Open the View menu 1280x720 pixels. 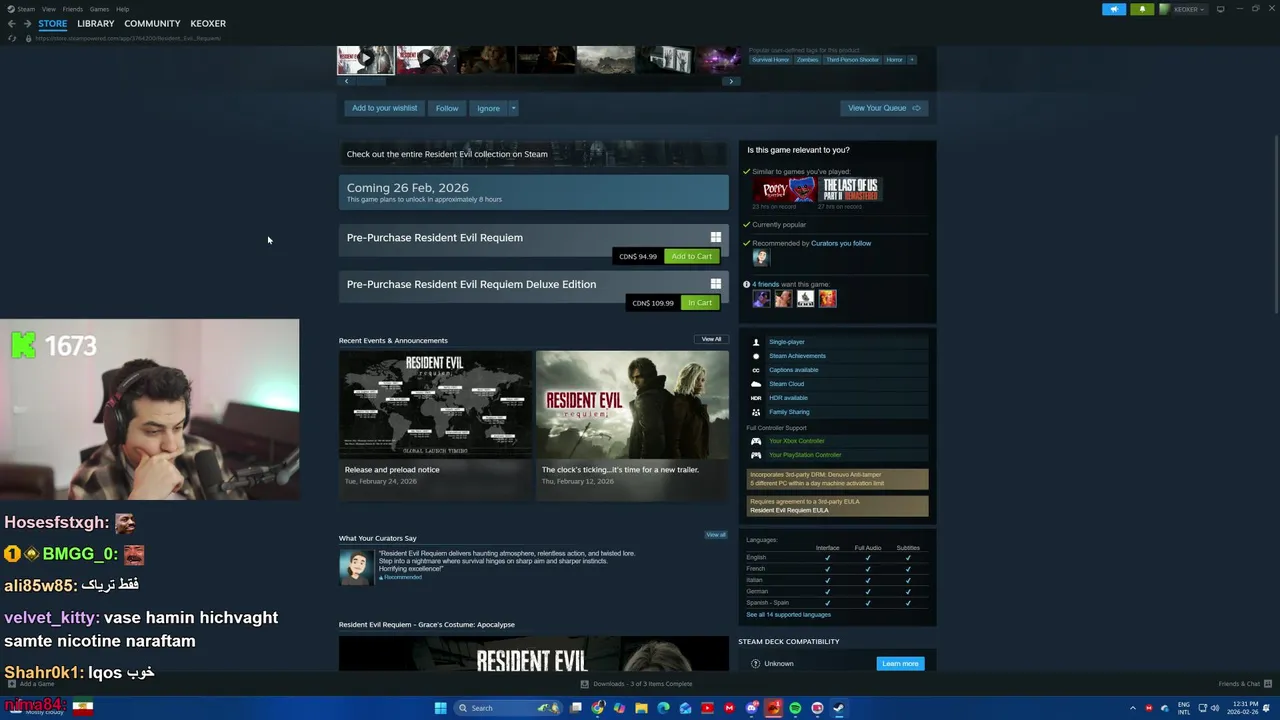(48, 9)
